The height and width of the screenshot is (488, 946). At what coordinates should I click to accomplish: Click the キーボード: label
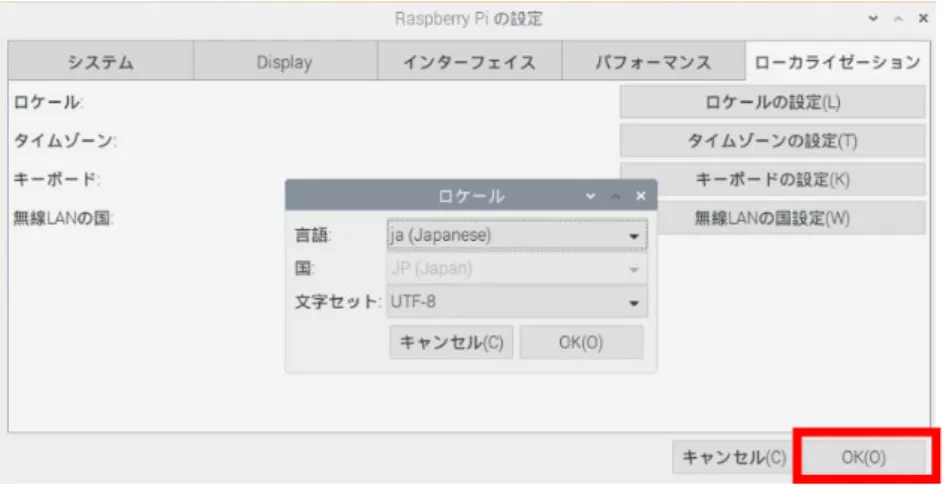(56, 180)
